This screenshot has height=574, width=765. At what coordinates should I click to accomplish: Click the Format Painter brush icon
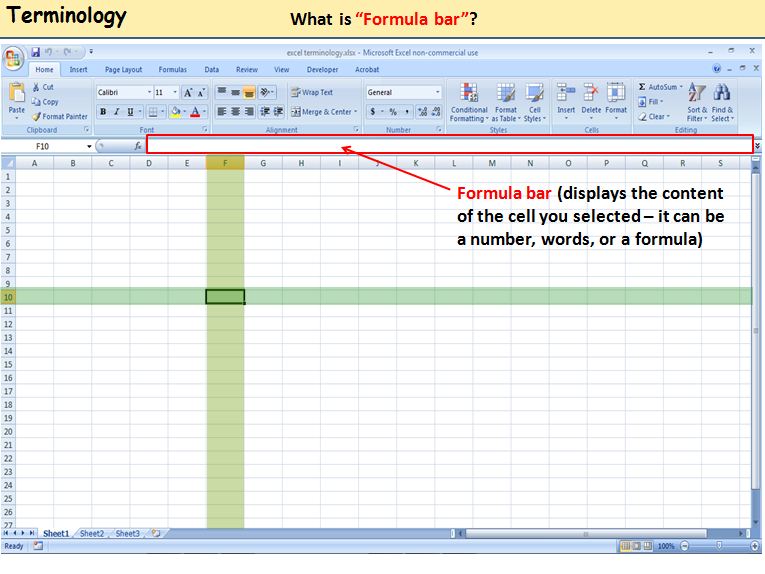pyautogui.click(x=36, y=117)
